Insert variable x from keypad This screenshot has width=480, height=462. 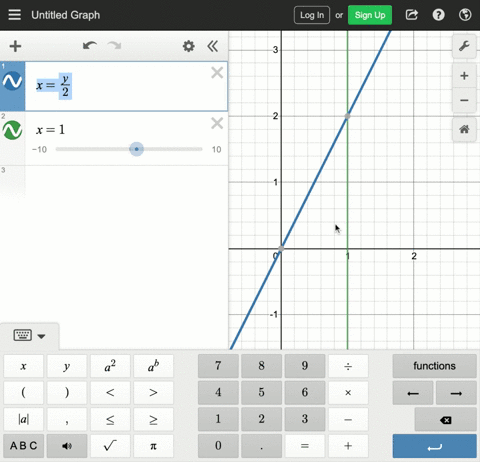click(23, 366)
